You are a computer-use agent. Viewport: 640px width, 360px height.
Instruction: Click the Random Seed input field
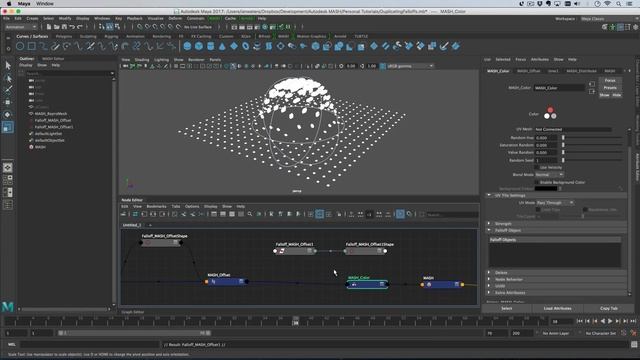click(x=546, y=160)
